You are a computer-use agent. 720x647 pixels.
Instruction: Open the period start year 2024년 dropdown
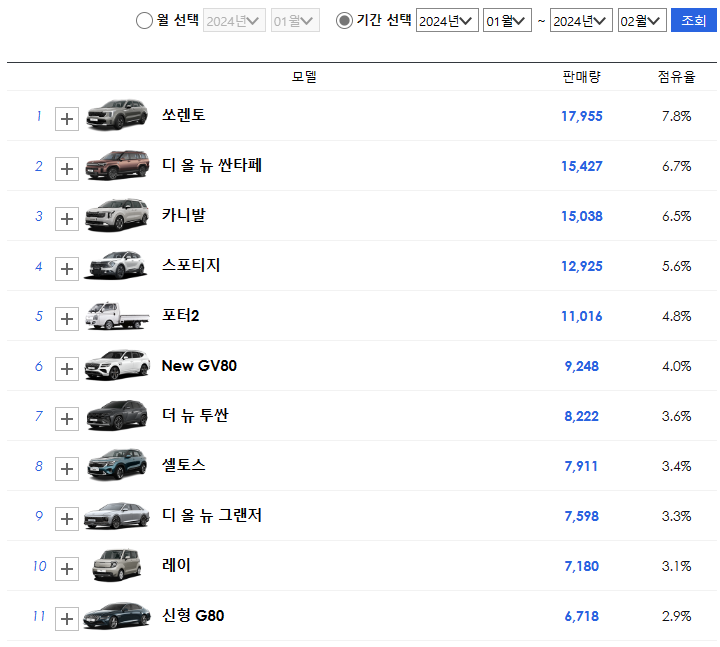coord(447,20)
